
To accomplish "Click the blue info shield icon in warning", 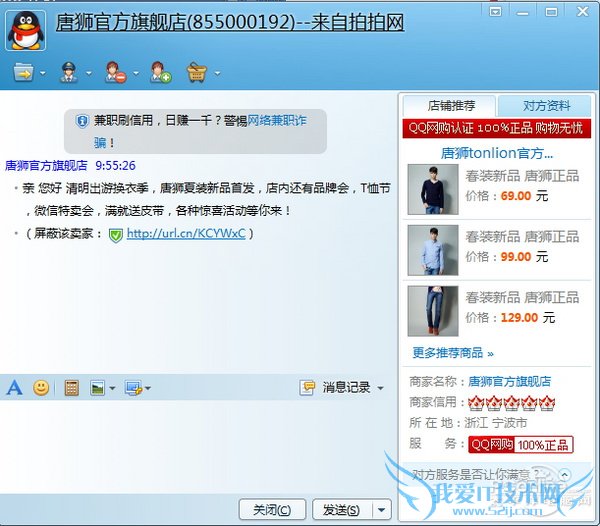I will 82,121.
